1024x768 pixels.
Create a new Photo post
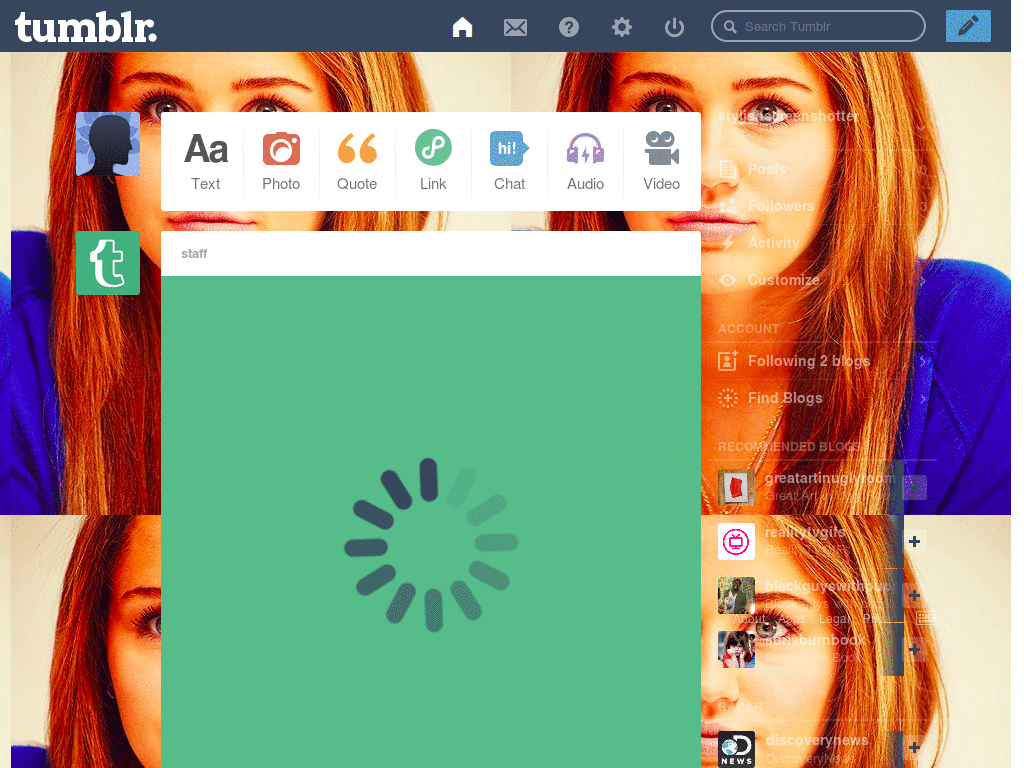click(x=281, y=161)
